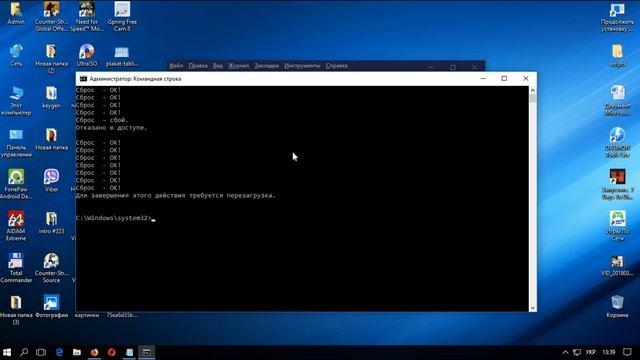This screenshot has height=360, width=640.
Task: Open Инструменты menu in background window
Action: point(302,66)
